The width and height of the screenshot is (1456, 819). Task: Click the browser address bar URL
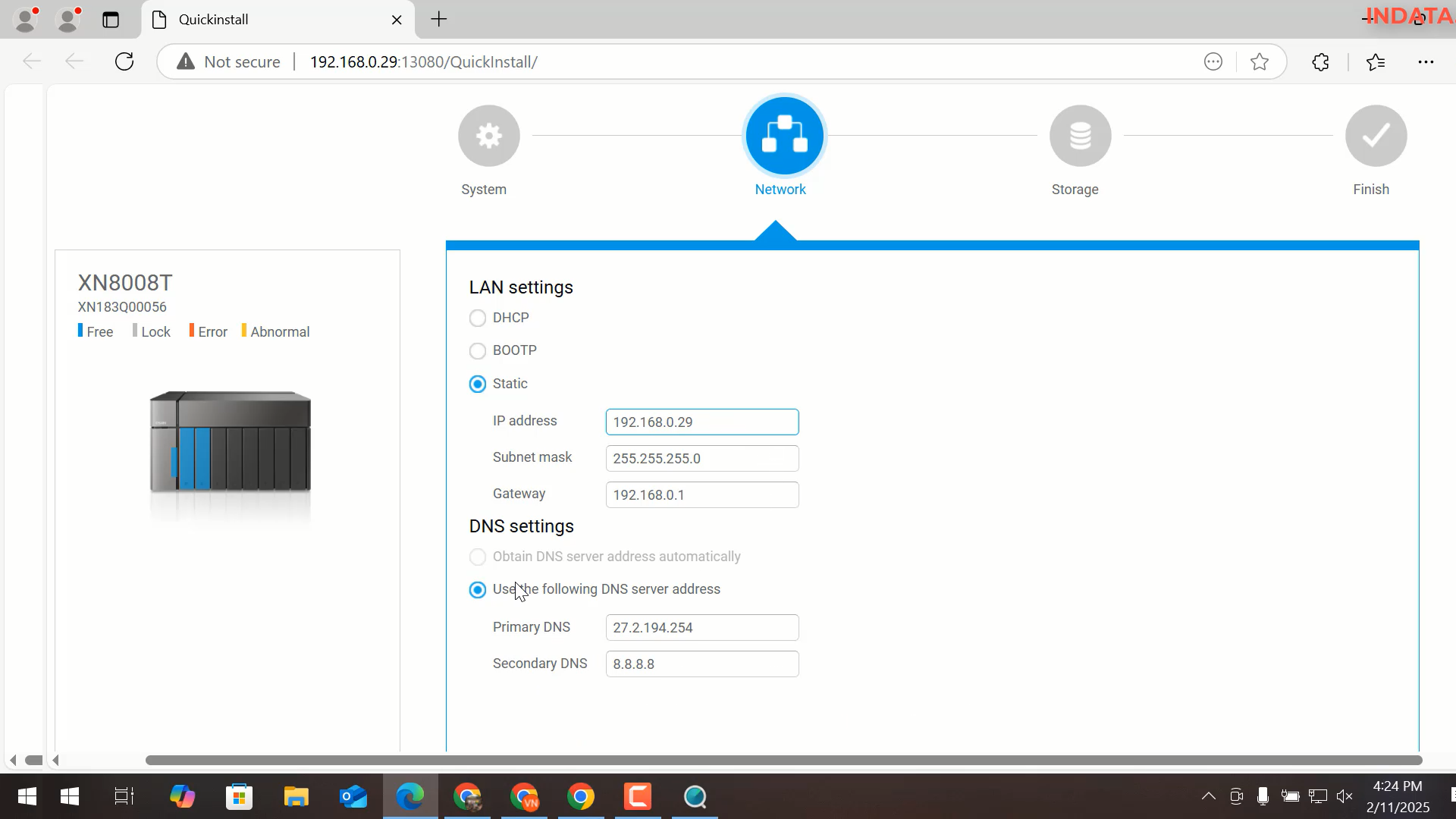pos(424,61)
